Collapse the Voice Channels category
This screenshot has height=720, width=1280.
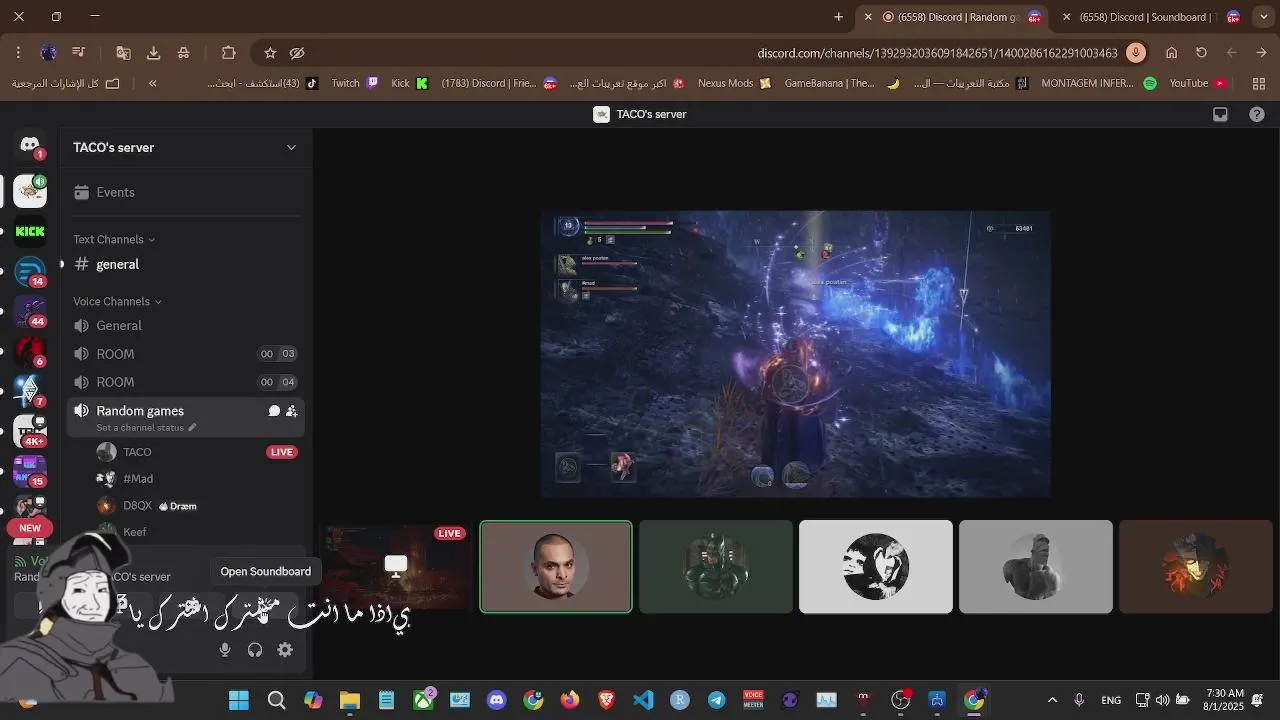click(x=117, y=301)
